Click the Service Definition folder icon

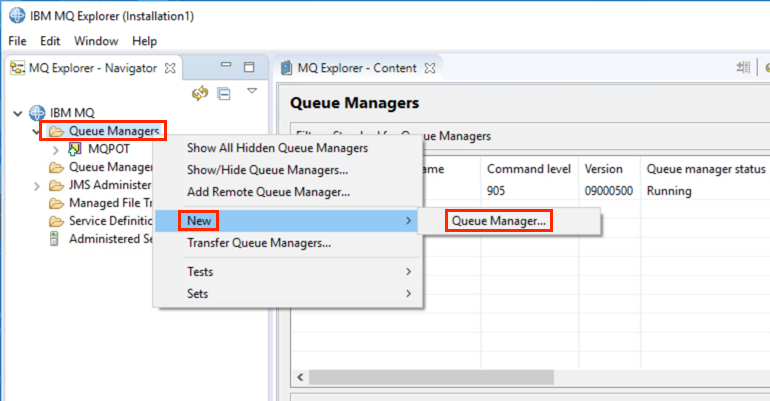tap(56, 221)
